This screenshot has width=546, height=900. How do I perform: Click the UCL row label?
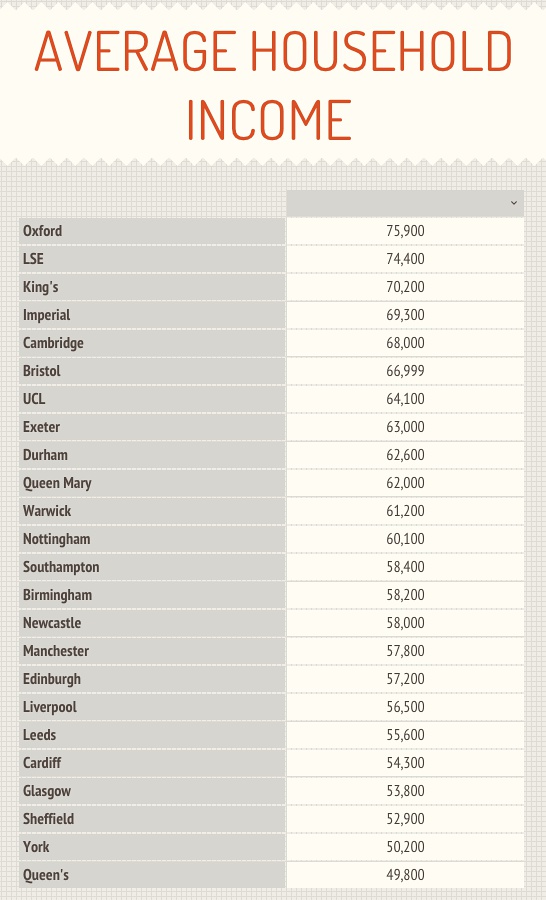tap(152, 399)
